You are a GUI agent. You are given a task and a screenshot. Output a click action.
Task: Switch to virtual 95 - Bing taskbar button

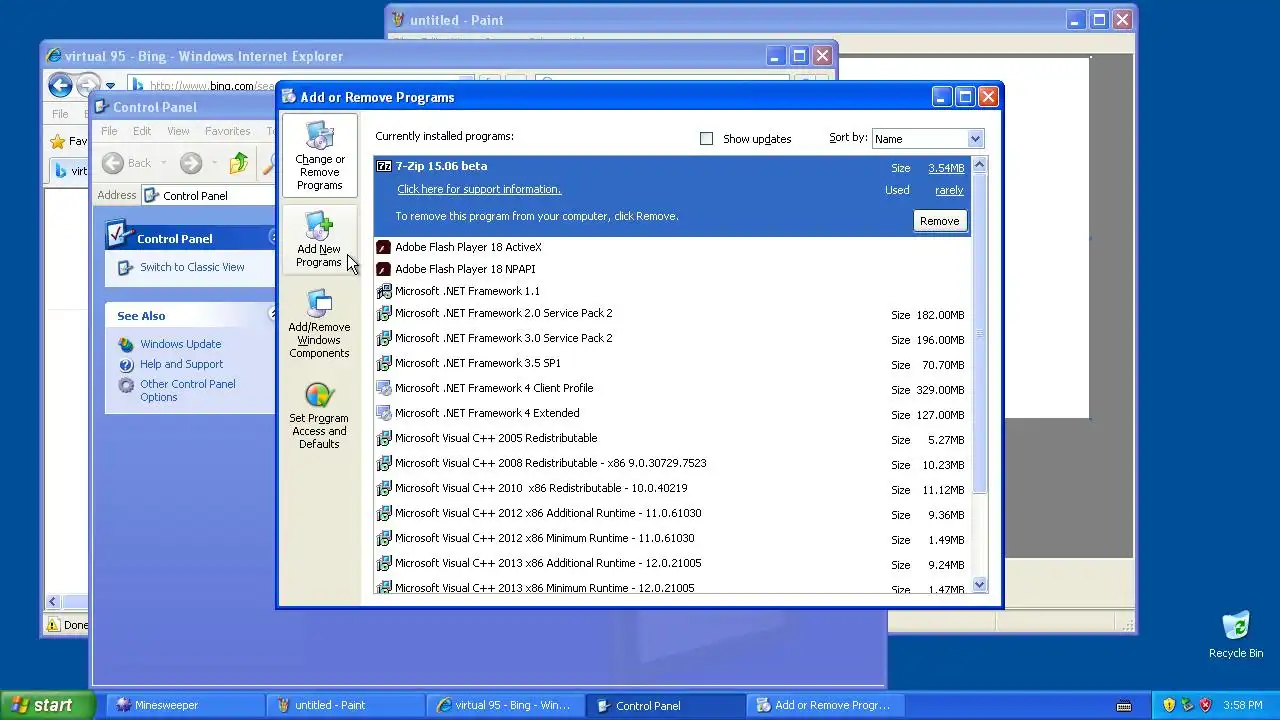505,705
